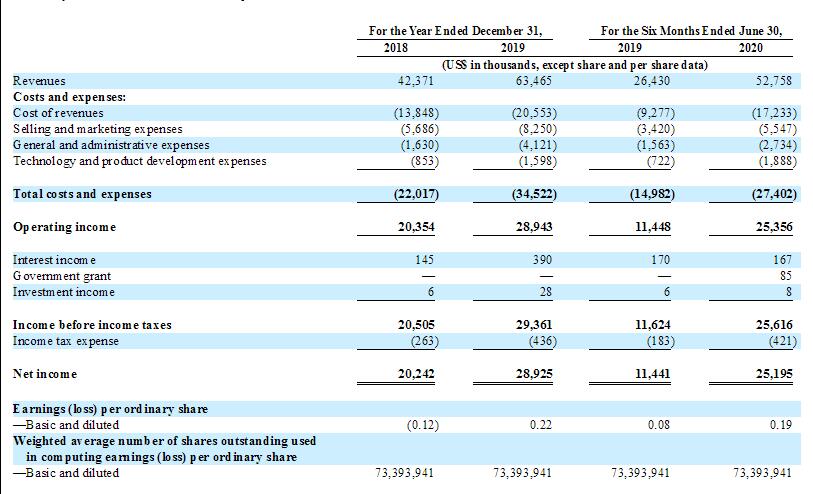Screen dimensions: 813x494
Task: Click interest income value 170
Action: [x=661, y=260]
